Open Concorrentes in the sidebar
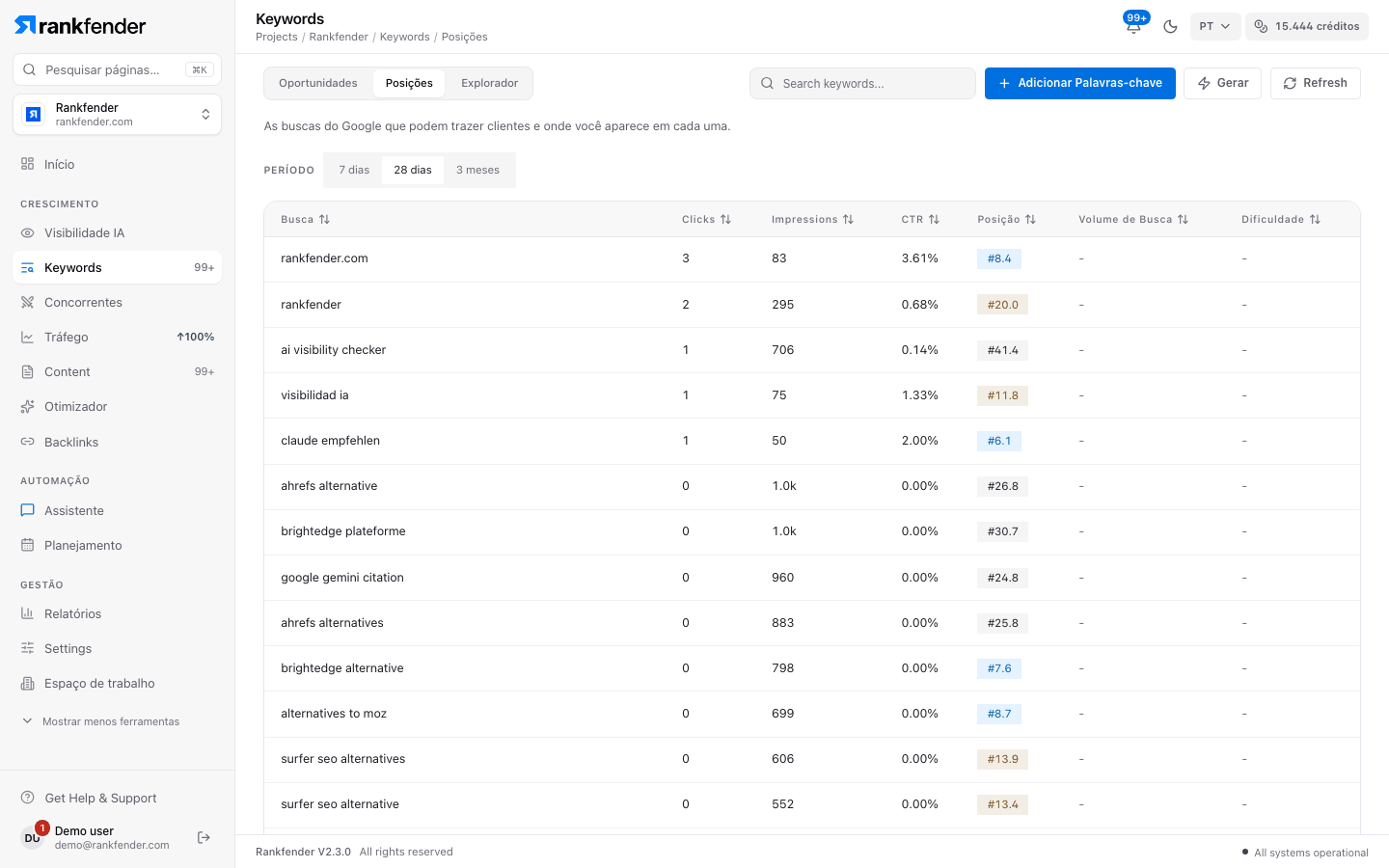Viewport: 1389px width, 868px height. click(x=117, y=303)
